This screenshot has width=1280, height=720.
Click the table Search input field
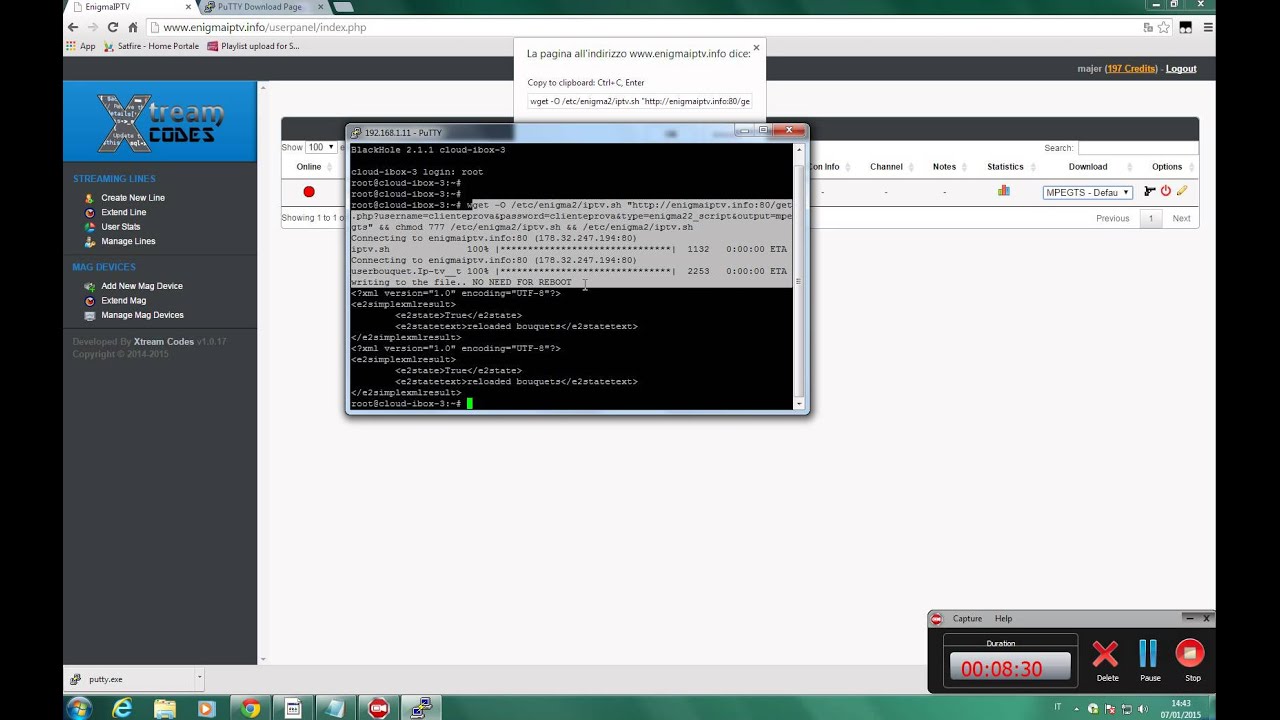(x=1138, y=147)
